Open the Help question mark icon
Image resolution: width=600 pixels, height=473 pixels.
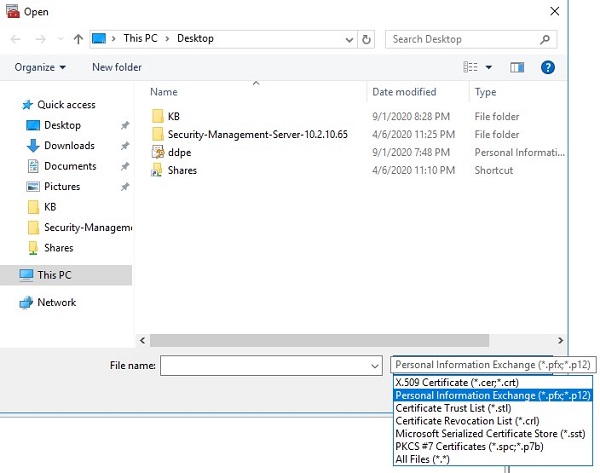pyautogui.click(x=547, y=67)
